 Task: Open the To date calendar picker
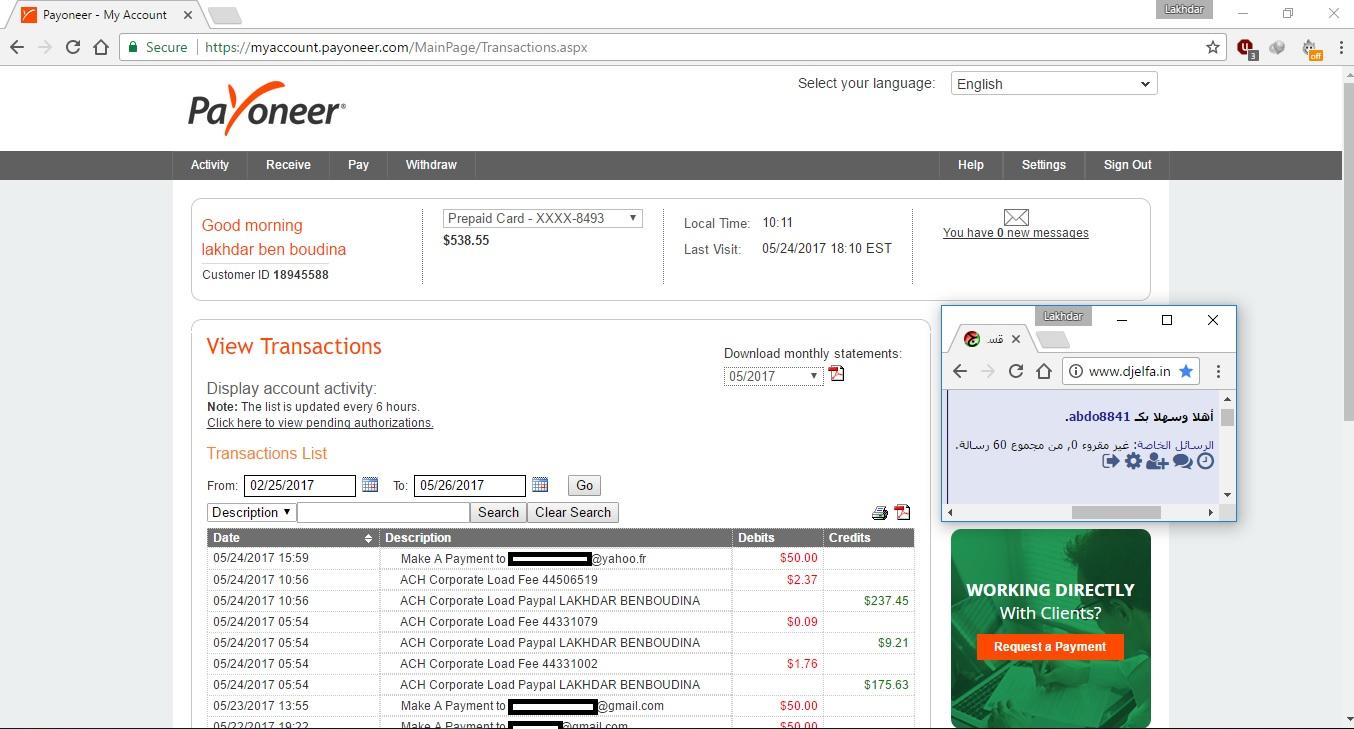[x=540, y=485]
